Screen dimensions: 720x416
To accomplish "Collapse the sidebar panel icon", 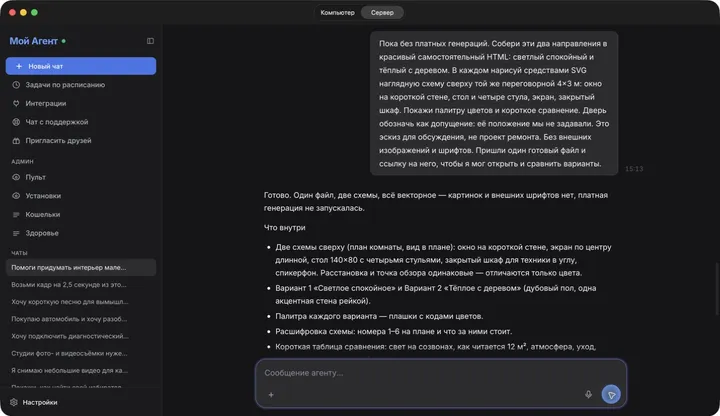I will [150, 41].
